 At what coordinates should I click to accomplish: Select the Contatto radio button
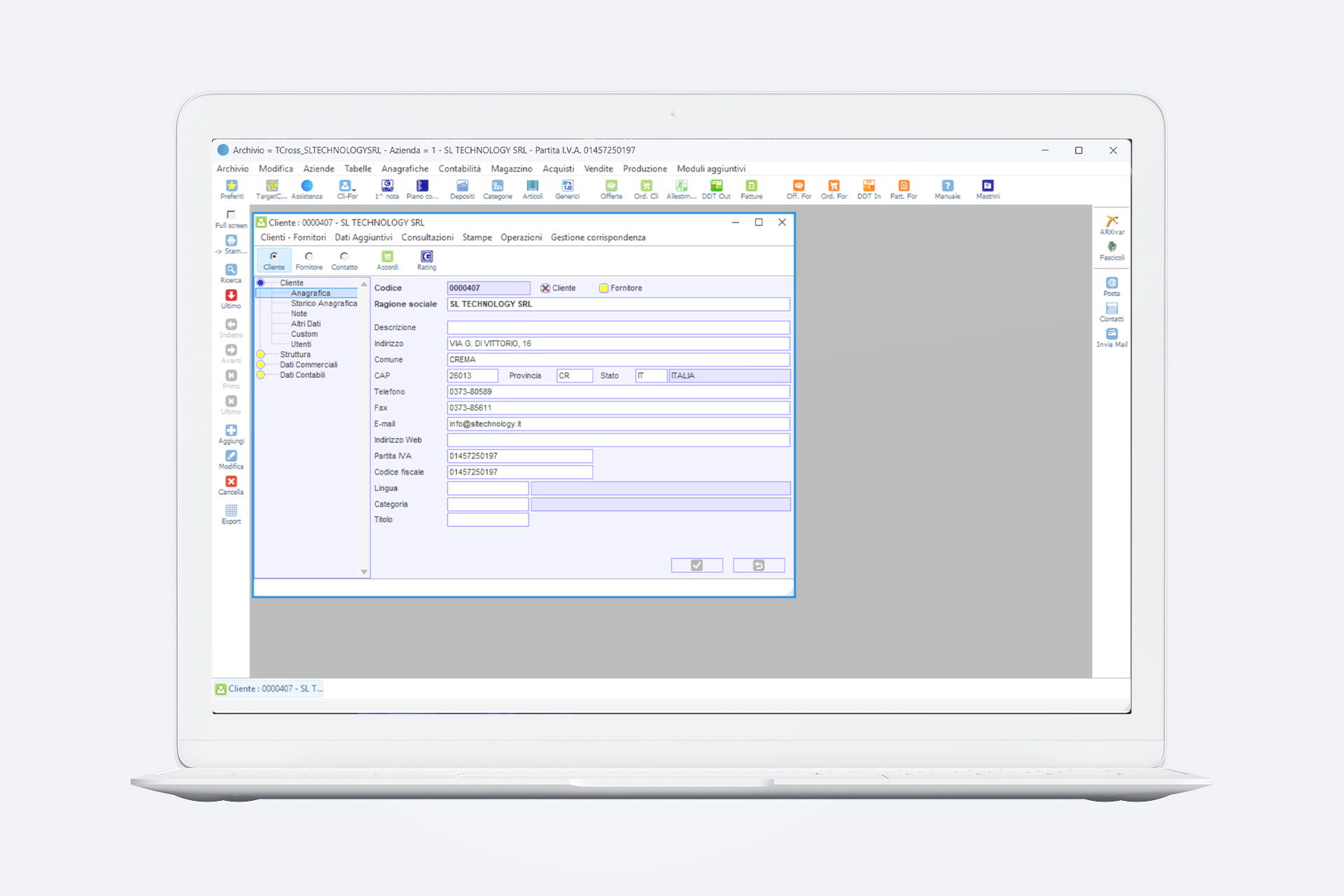344,257
